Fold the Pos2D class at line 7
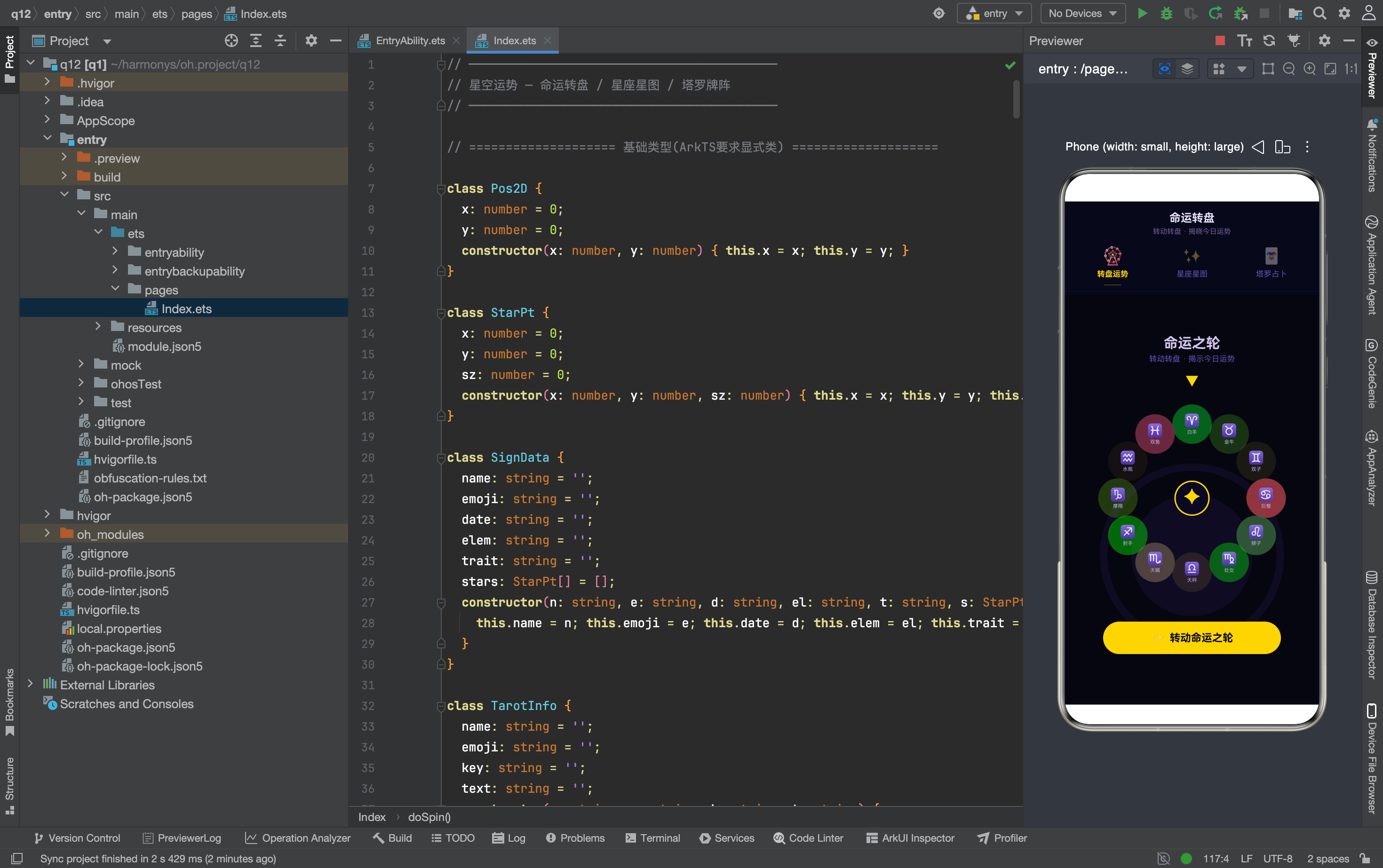 [x=441, y=189]
